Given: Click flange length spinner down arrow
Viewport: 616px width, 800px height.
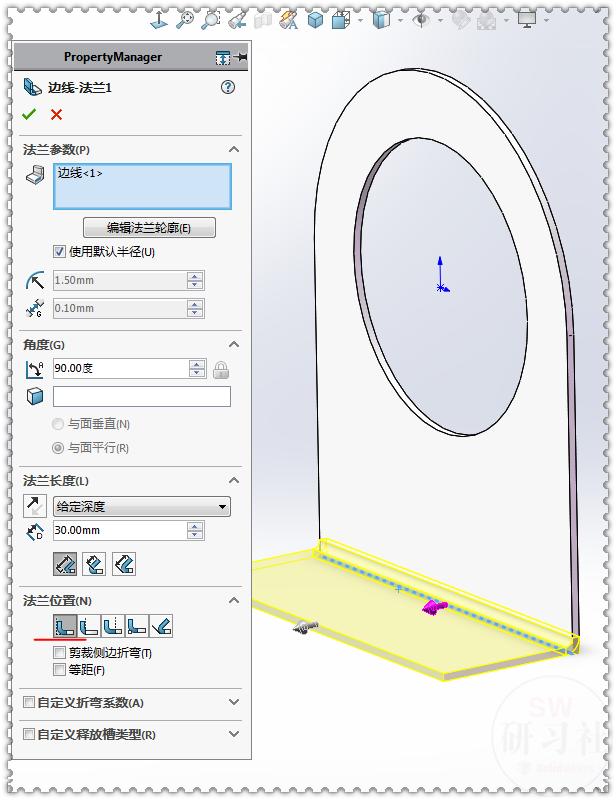Looking at the screenshot, I should tap(195, 535).
